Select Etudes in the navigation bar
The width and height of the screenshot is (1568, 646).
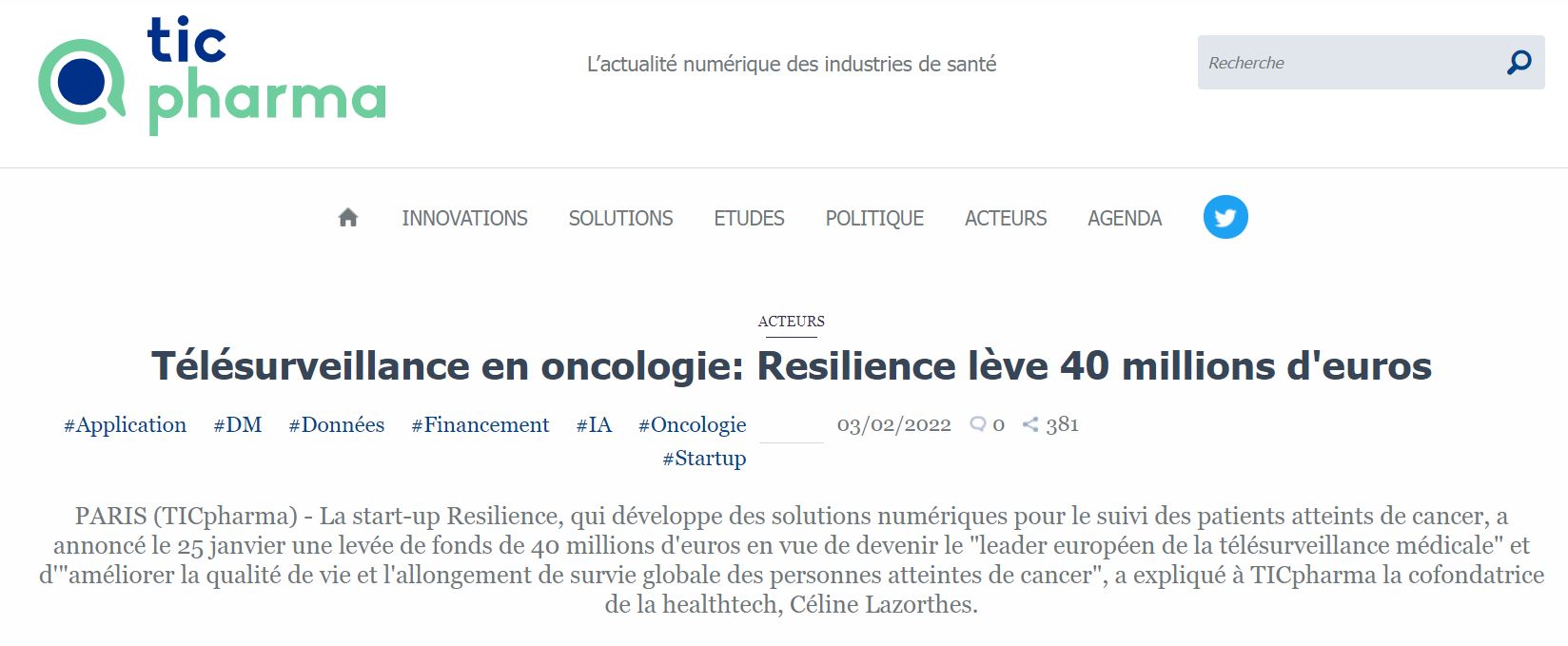click(749, 218)
